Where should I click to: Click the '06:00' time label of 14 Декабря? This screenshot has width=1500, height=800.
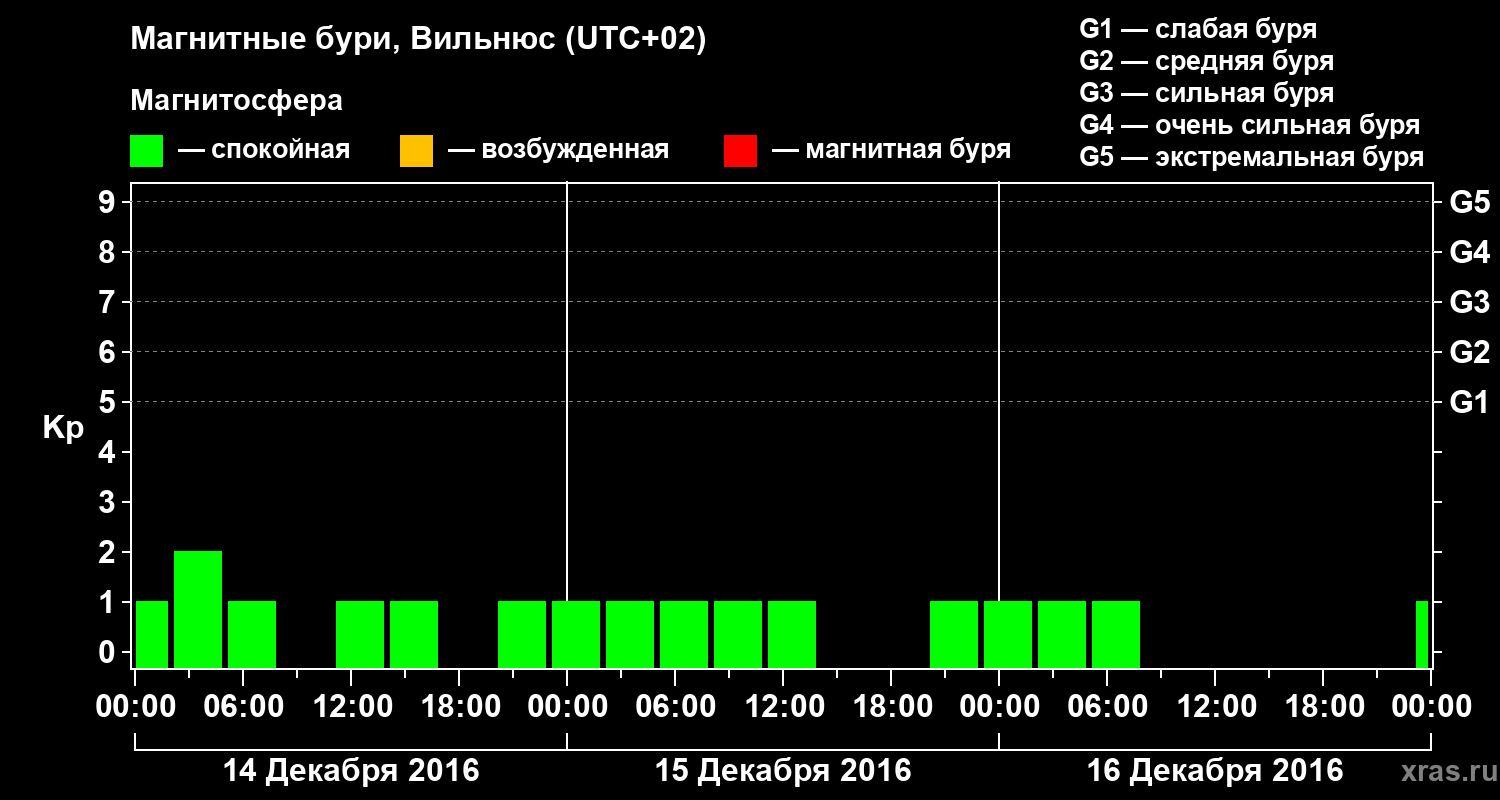[243, 706]
